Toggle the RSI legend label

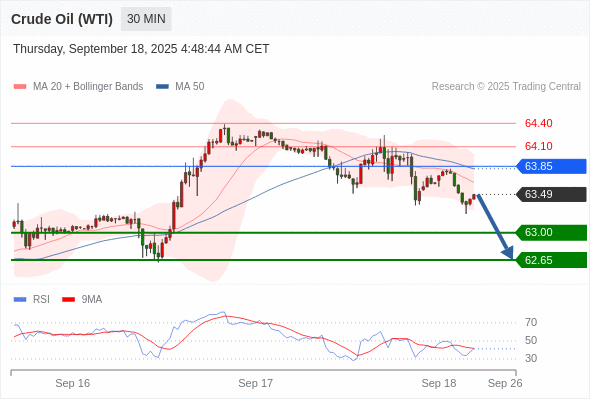click(x=41, y=300)
